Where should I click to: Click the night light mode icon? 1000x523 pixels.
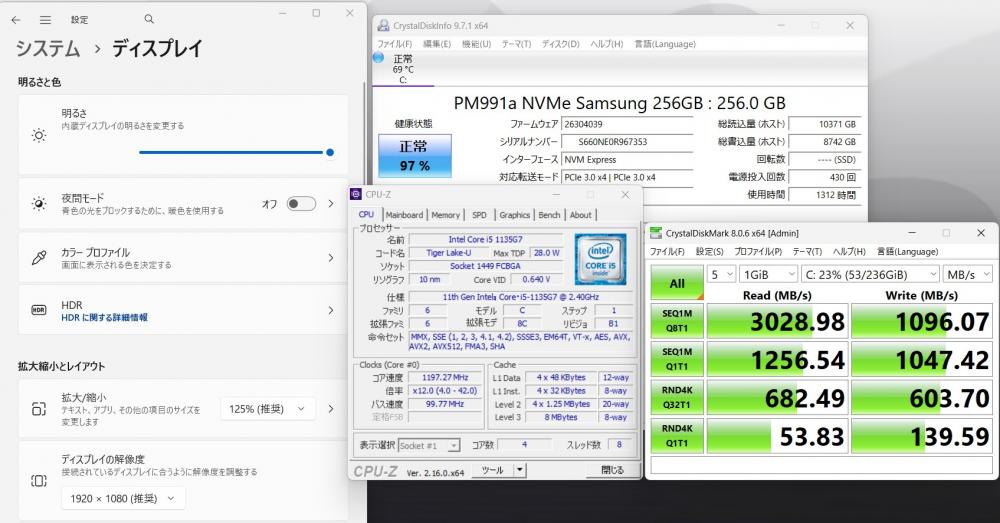[39, 203]
